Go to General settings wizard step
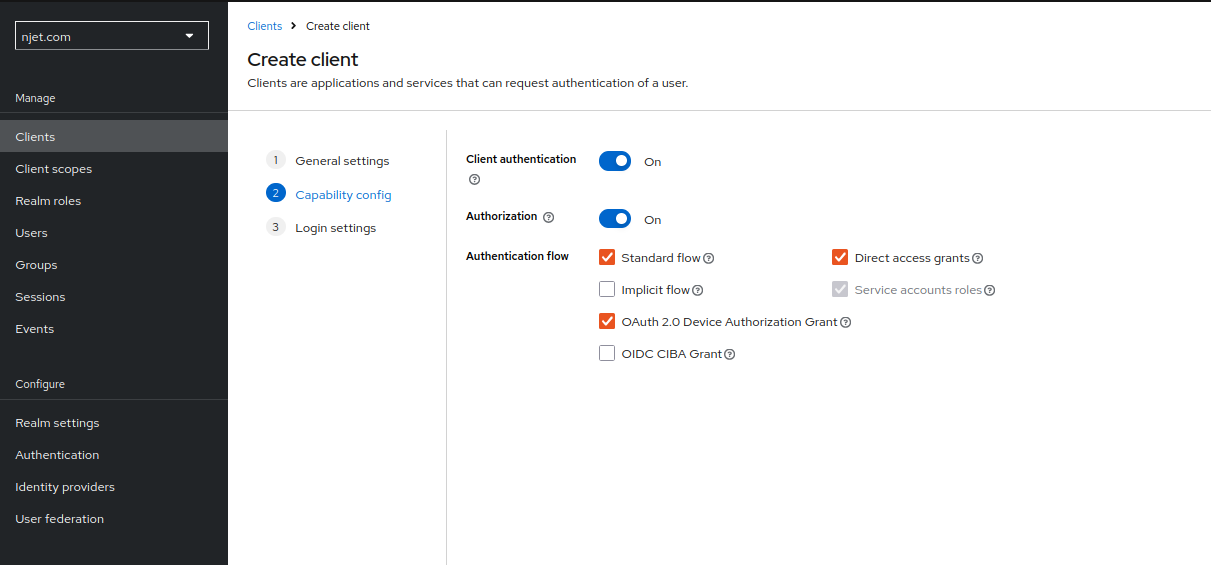This screenshot has height=565, width=1211. point(342,161)
